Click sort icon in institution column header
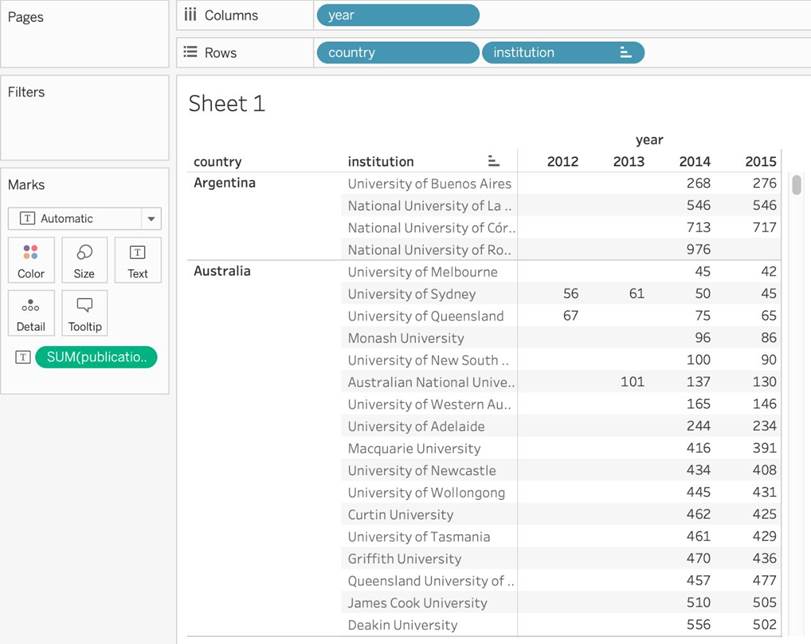 point(493,161)
